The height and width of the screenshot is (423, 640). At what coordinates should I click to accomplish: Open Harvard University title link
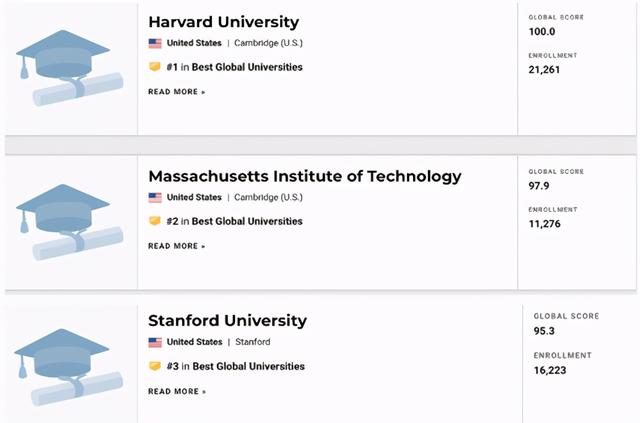pyautogui.click(x=223, y=22)
